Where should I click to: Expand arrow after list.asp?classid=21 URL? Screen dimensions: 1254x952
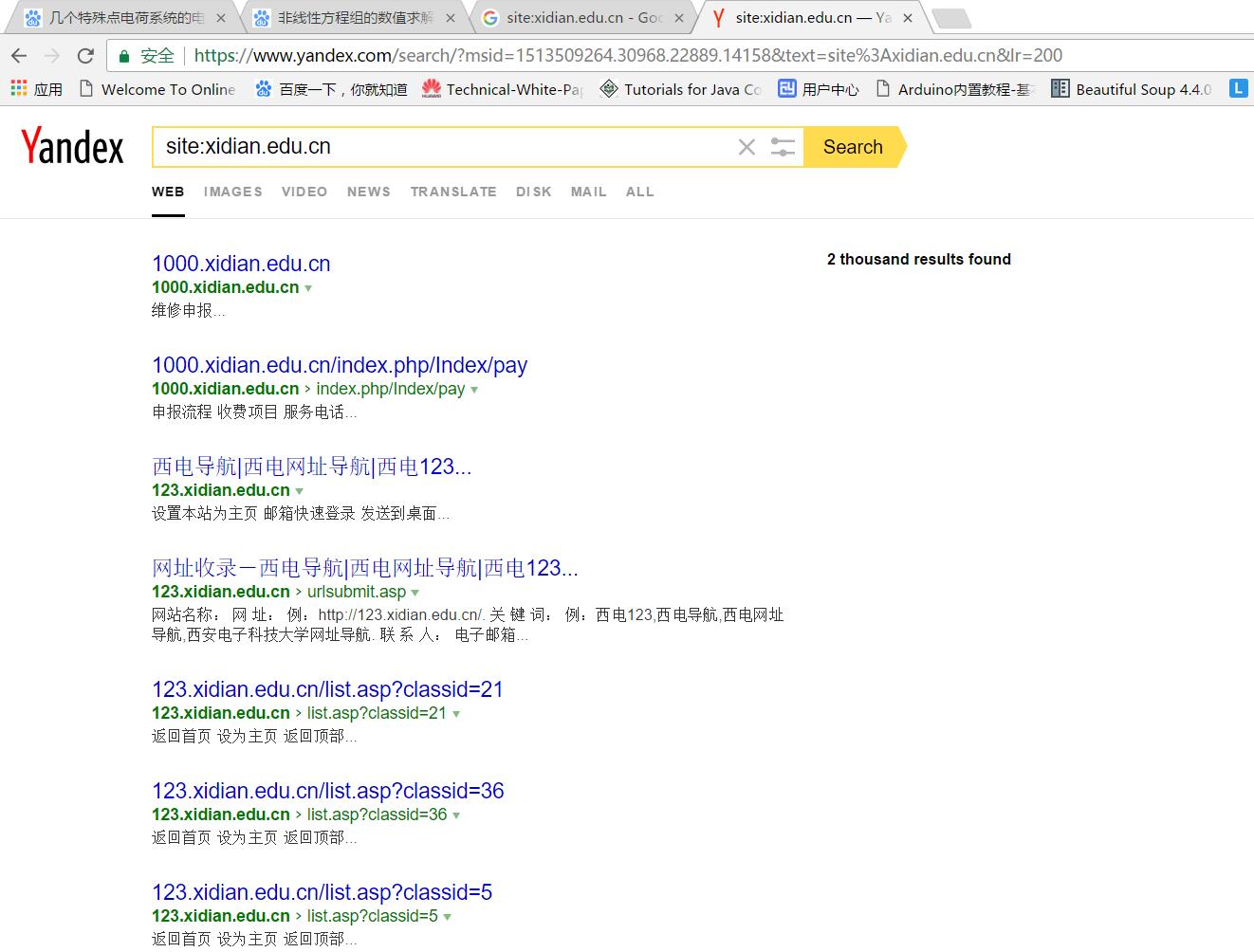click(456, 714)
